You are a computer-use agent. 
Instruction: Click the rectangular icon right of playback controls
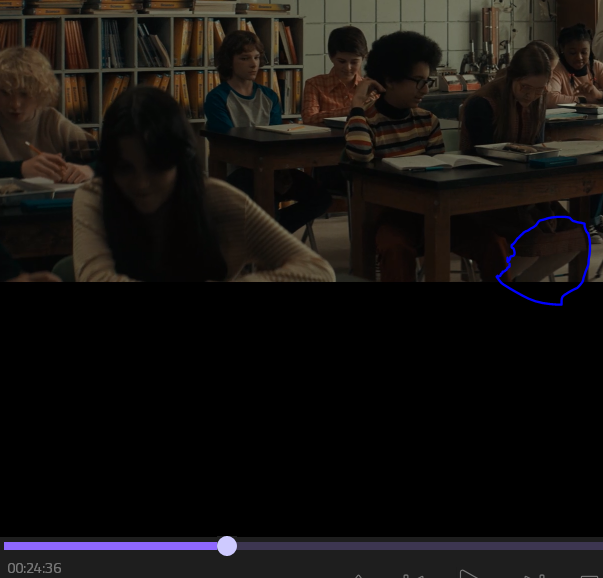[589, 575]
